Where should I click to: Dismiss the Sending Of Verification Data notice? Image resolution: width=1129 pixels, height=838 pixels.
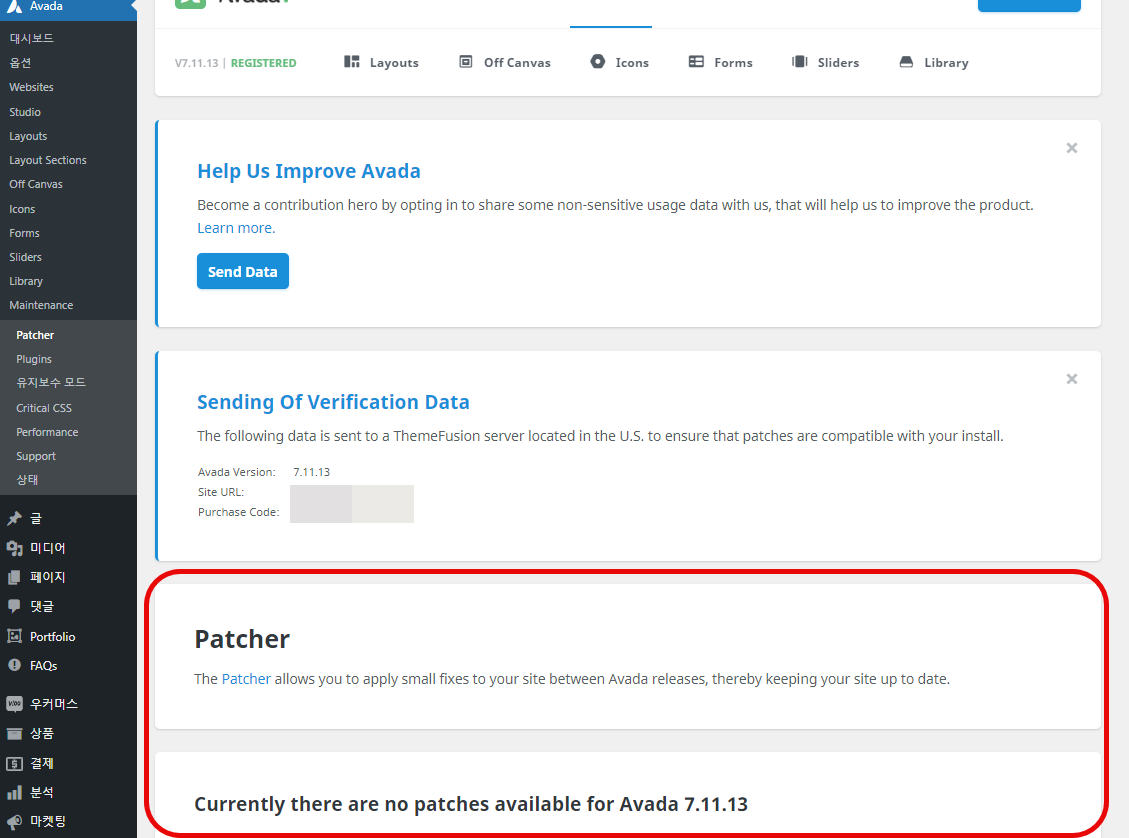1071,379
